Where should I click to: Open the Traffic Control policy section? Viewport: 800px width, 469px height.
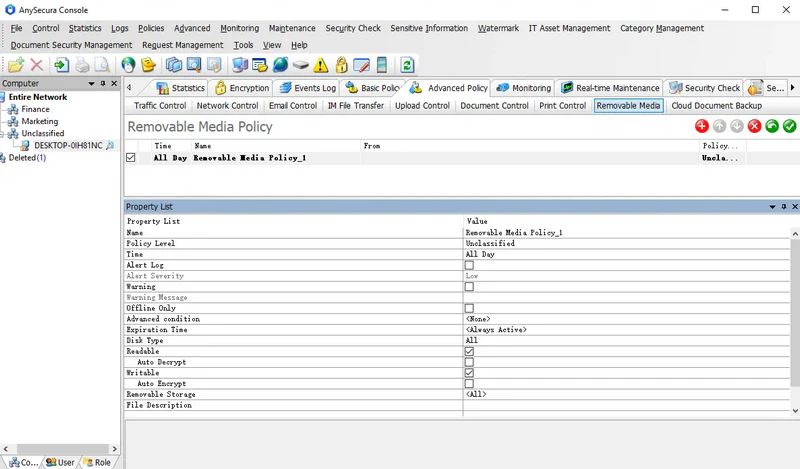(x=160, y=106)
